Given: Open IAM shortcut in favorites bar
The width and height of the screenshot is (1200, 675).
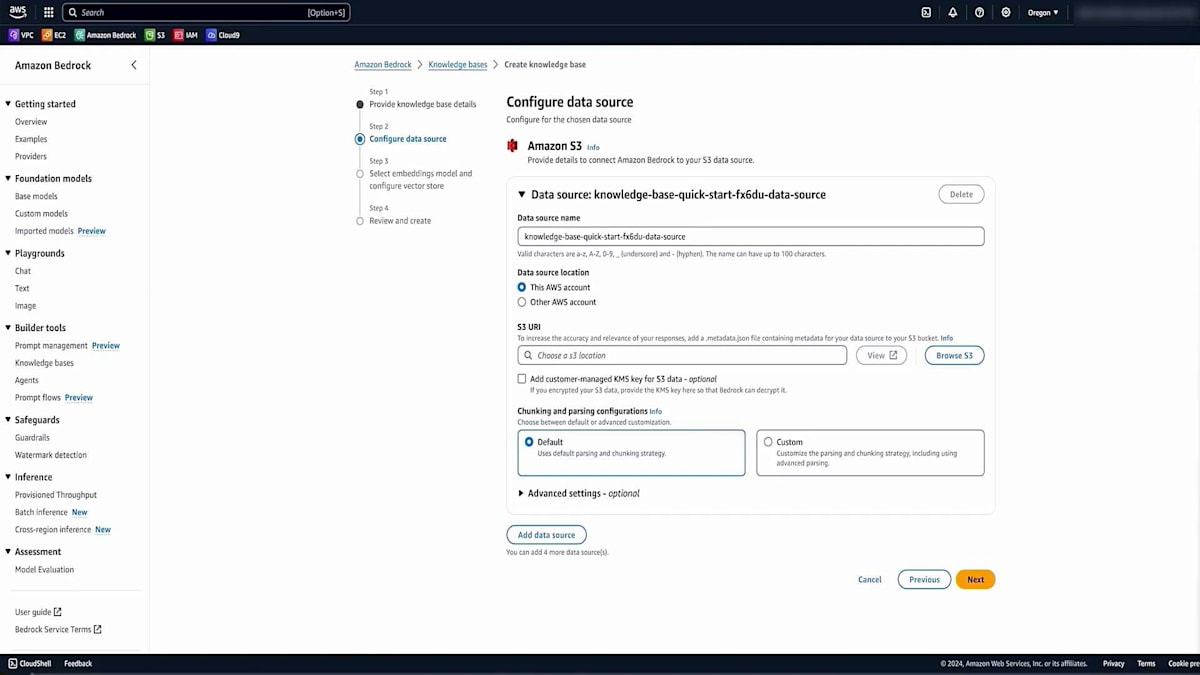Looking at the screenshot, I should (x=186, y=35).
